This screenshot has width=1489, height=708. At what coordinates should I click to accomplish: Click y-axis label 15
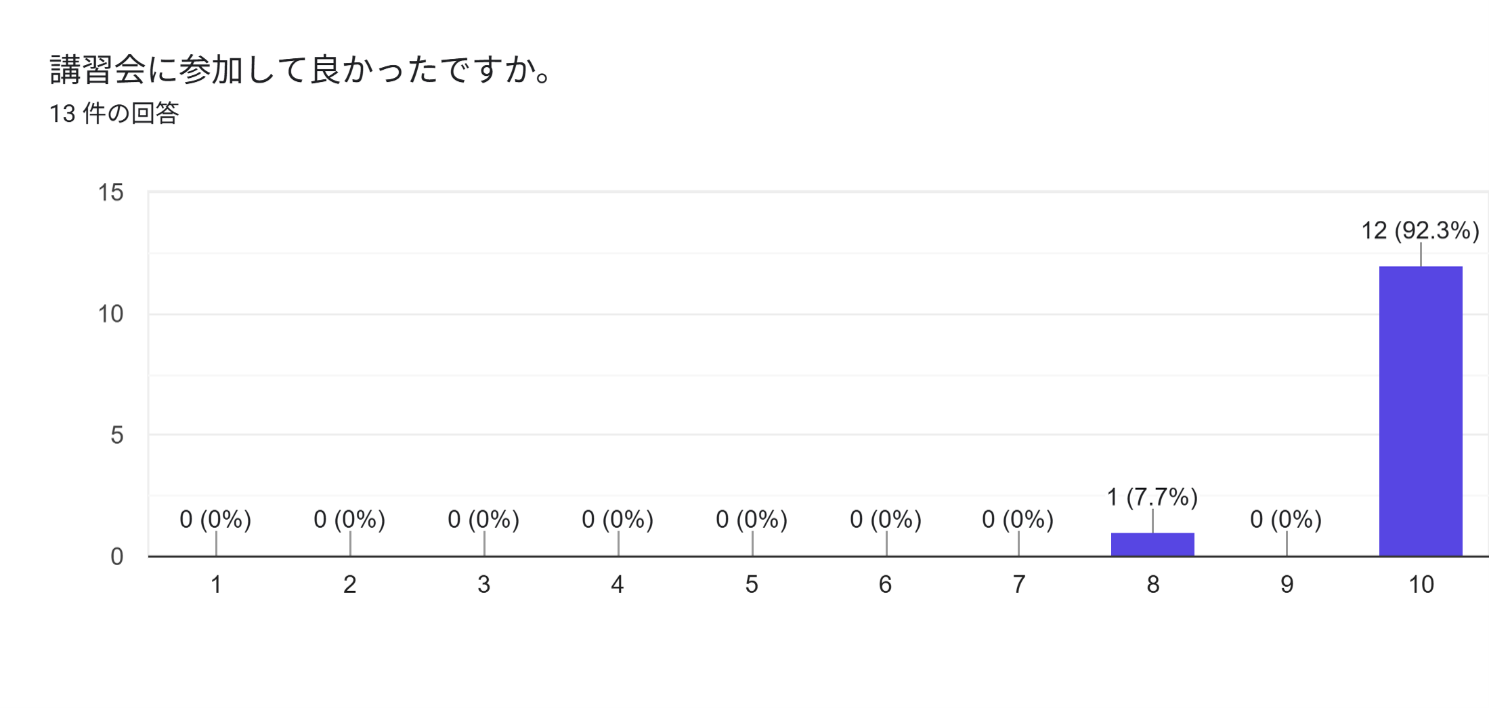(111, 193)
